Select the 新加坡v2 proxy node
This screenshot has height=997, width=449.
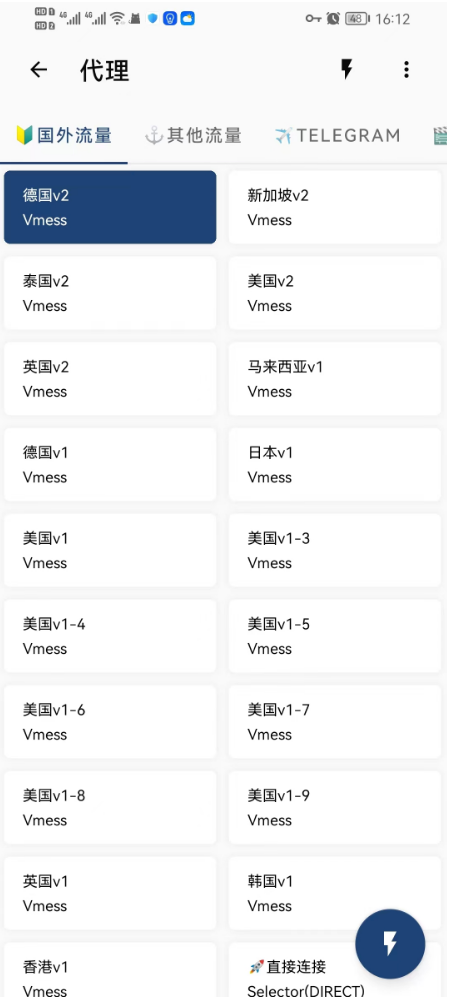[335, 207]
